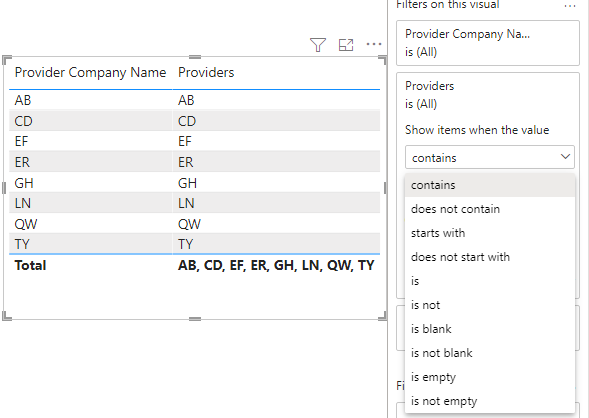
Task: Click the CD value in Providers column
Action: (187, 121)
